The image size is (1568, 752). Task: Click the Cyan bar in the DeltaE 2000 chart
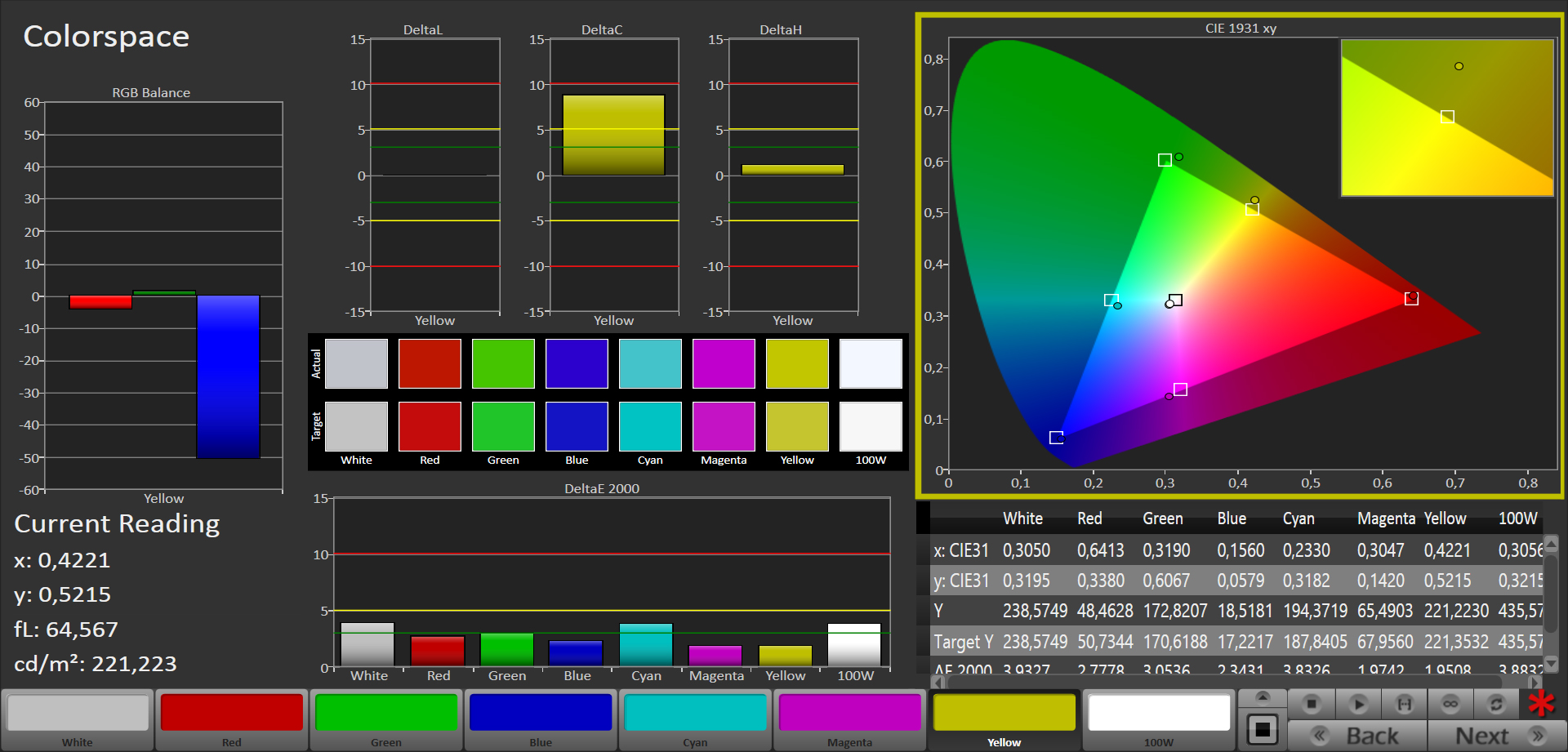pyautogui.click(x=646, y=645)
